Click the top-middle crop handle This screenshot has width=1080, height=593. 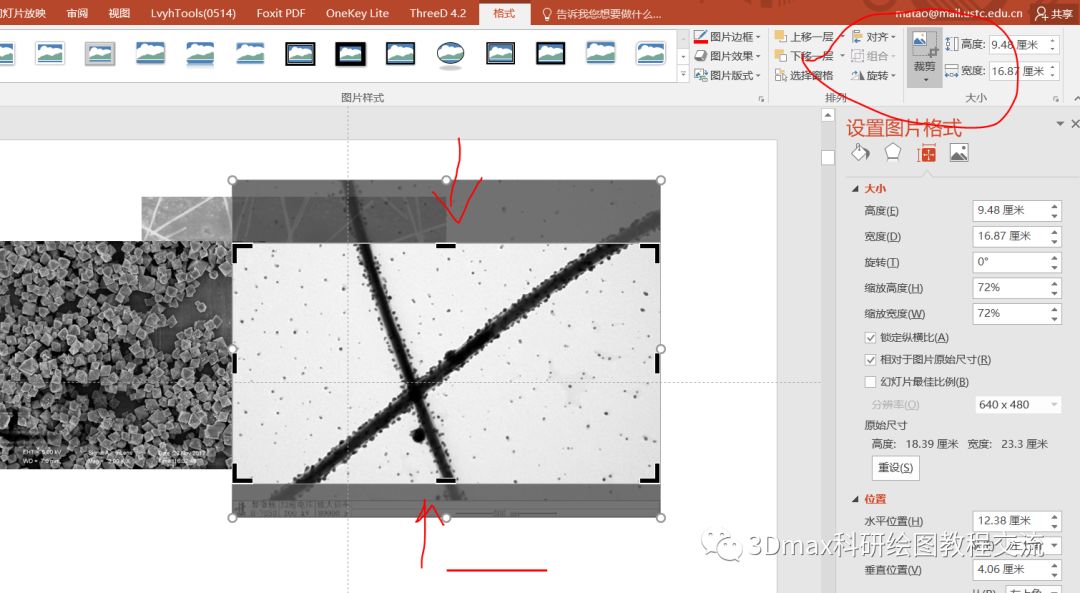446,245
